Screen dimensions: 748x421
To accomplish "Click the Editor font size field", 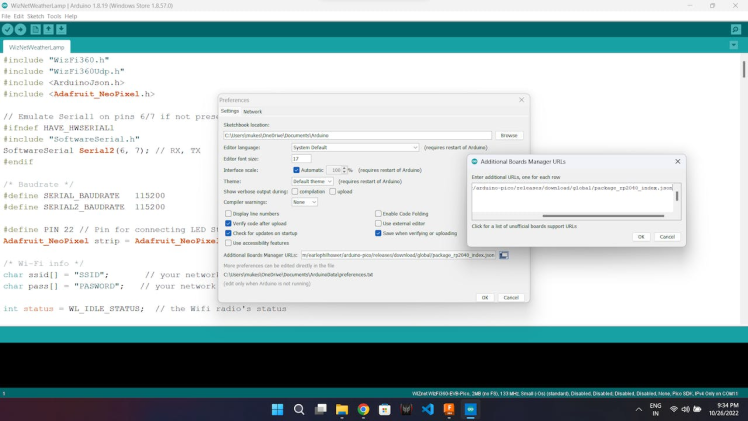I will pos(301,158).
